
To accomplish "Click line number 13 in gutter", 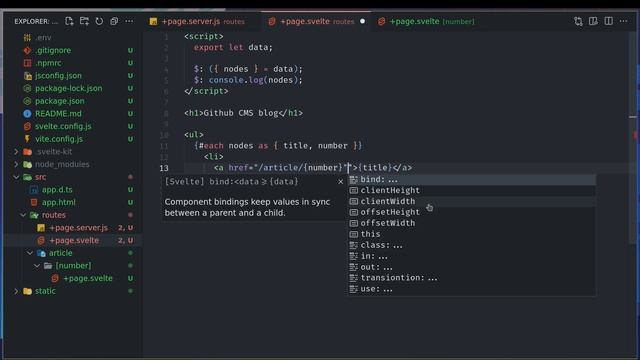I will click(164, 168).
